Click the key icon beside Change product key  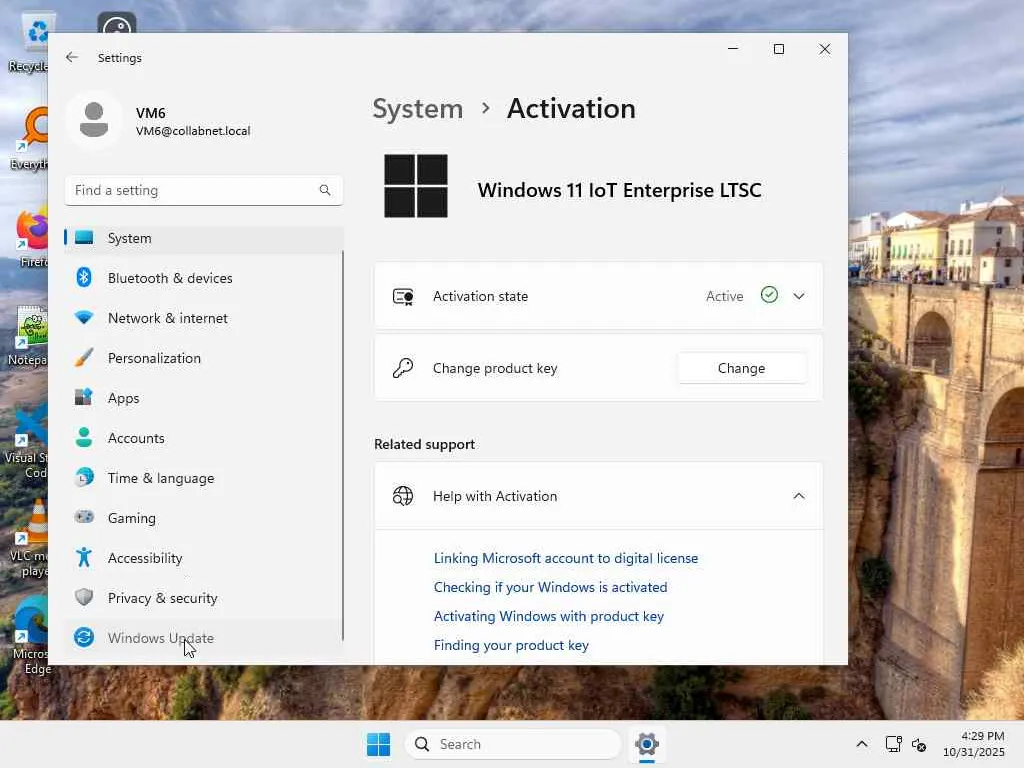click(403, 368)
